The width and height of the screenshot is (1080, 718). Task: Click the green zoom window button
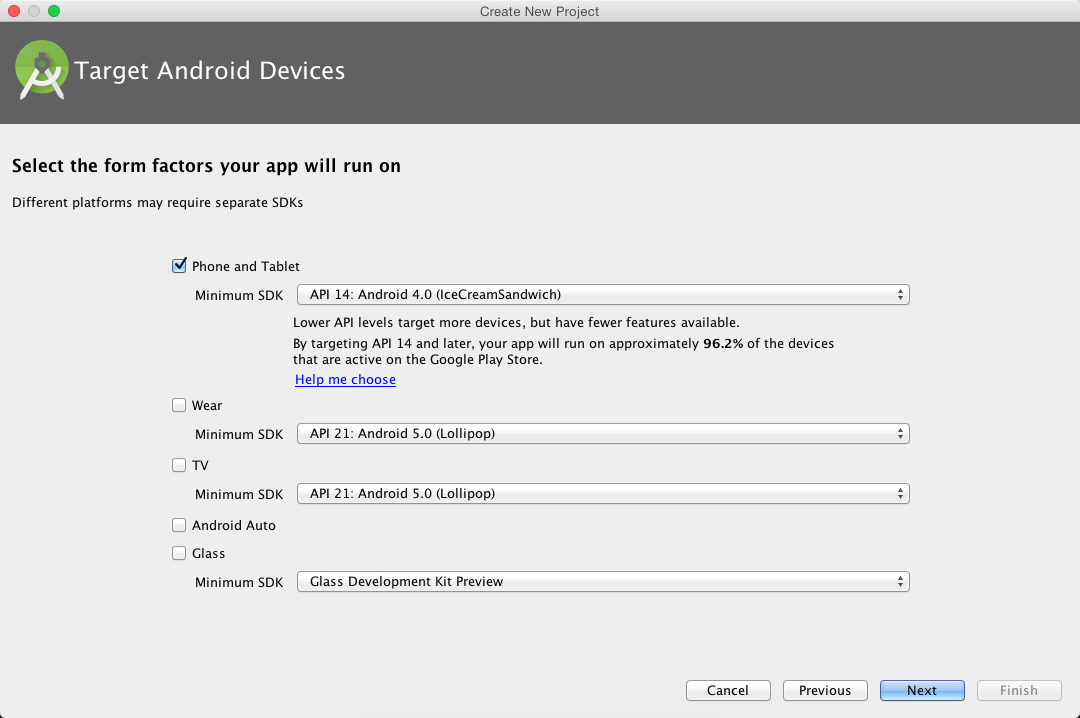54,11
